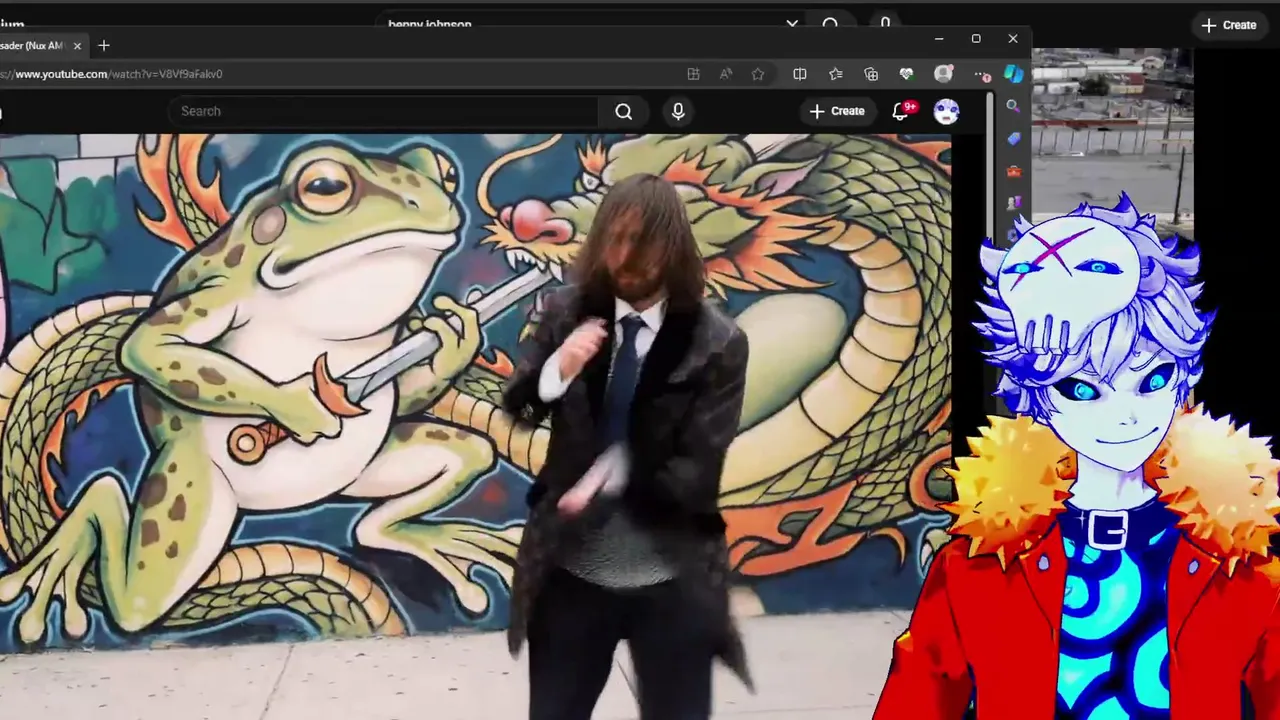1280x720 pixels.
Task: Click YouTube search magnifier button
Action: tap(624, 111)
